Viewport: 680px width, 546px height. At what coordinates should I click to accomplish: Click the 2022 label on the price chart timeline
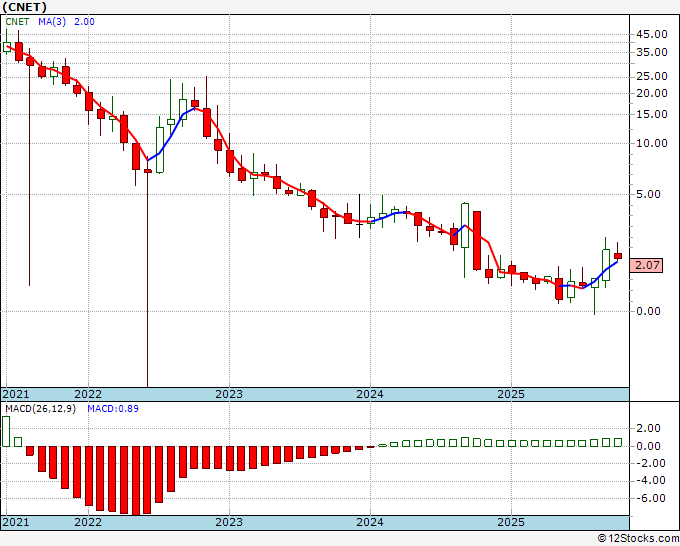(88, 394)
